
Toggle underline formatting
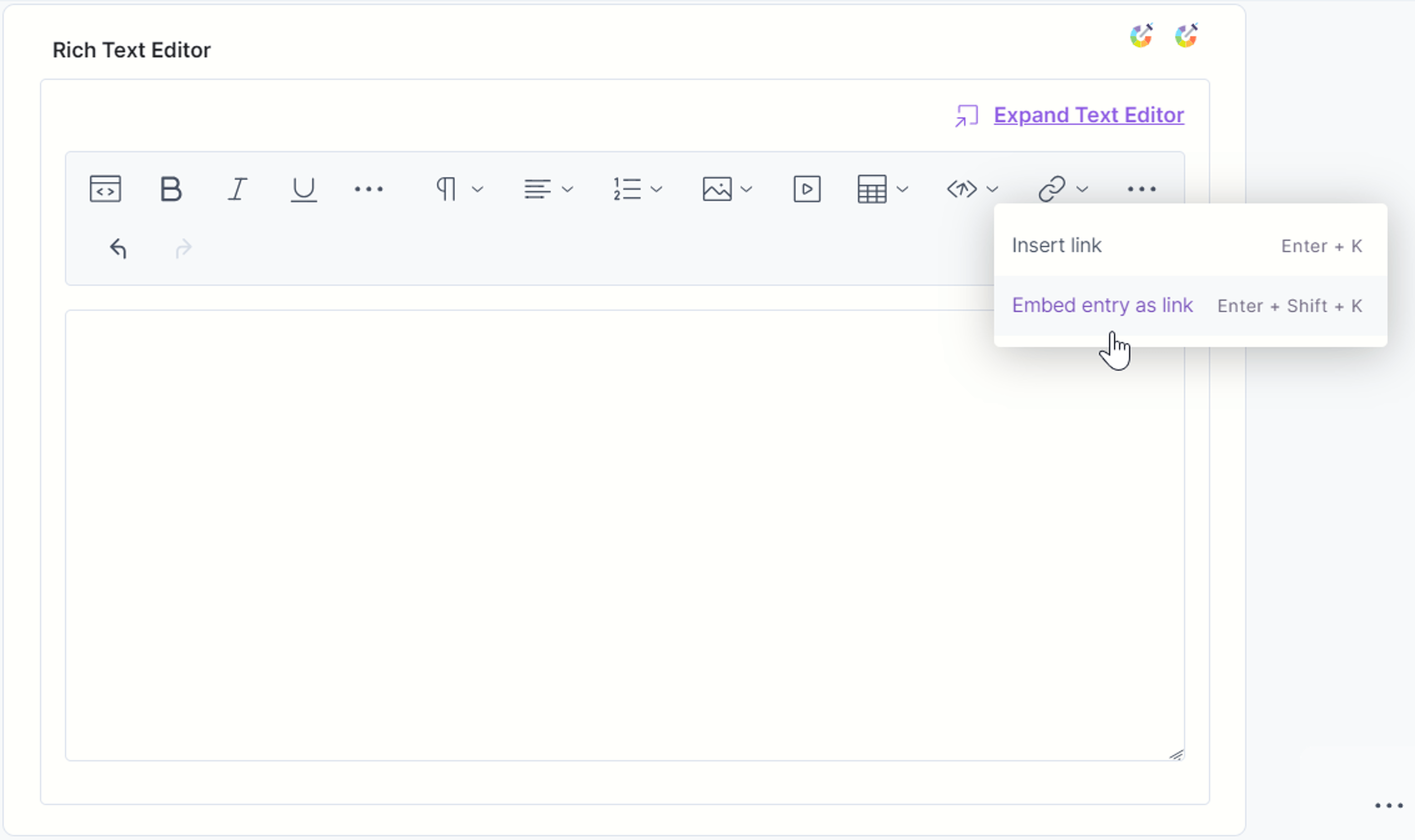[304, 189]
